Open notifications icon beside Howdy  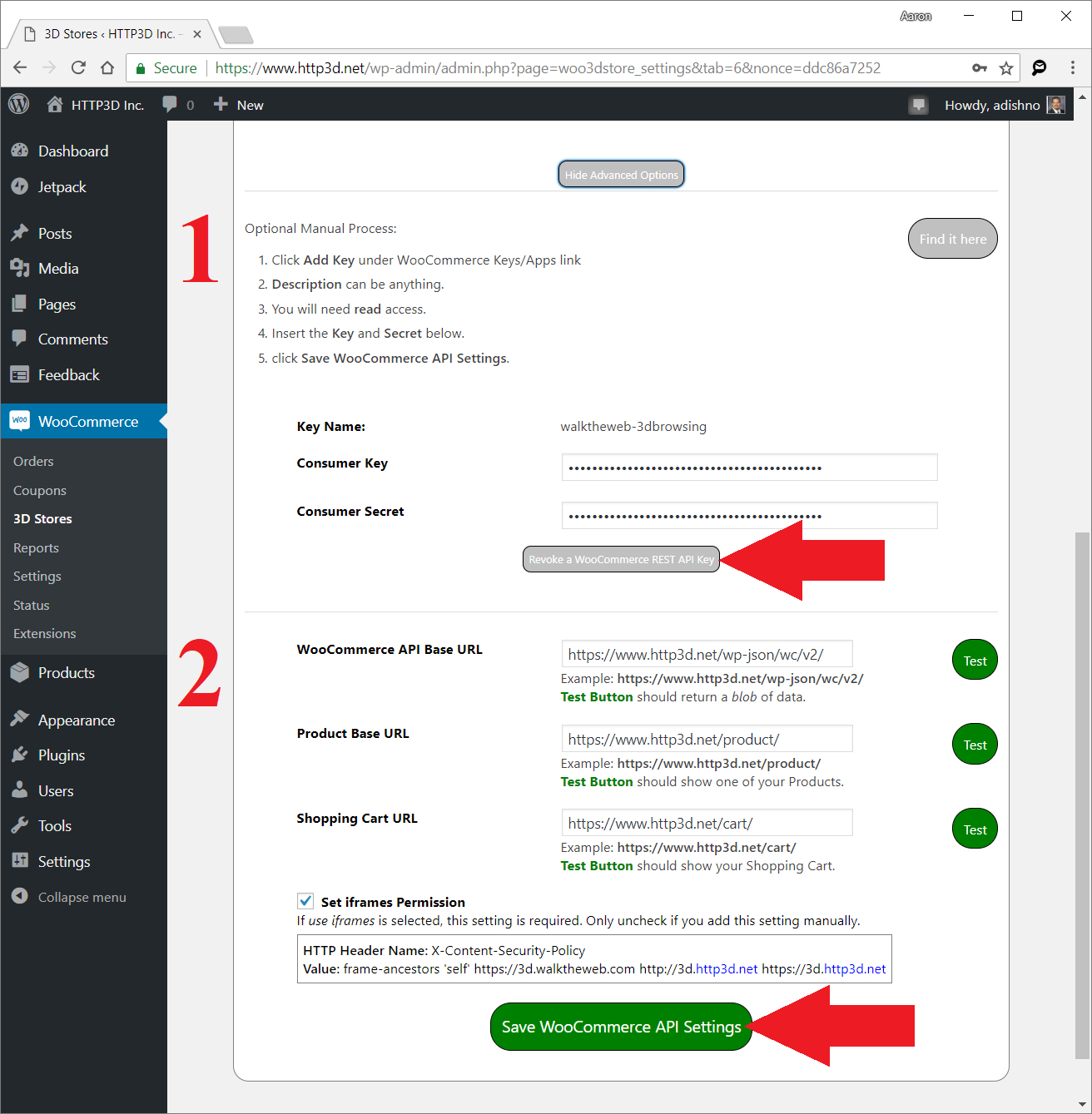918,105
